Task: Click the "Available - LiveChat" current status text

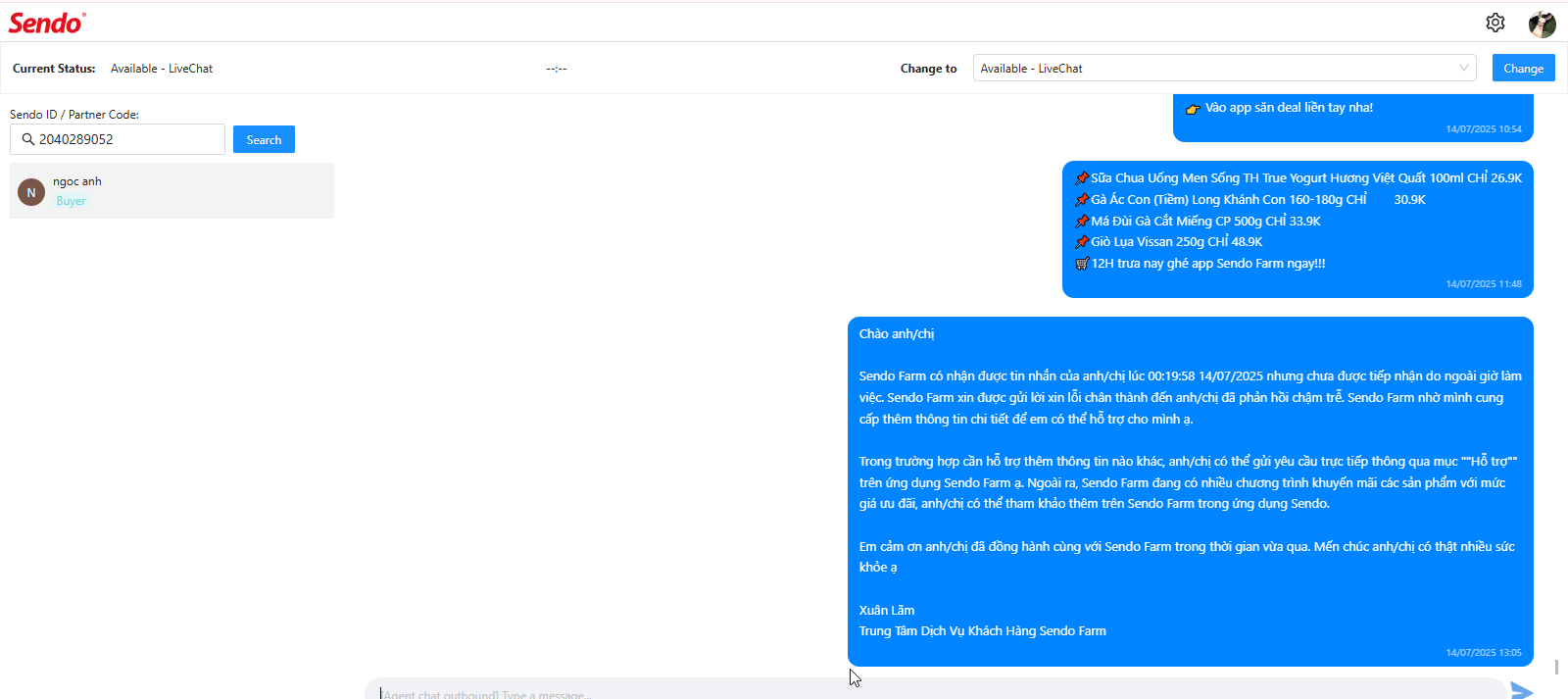Action: pyautogui.click(x=162, y=69)
